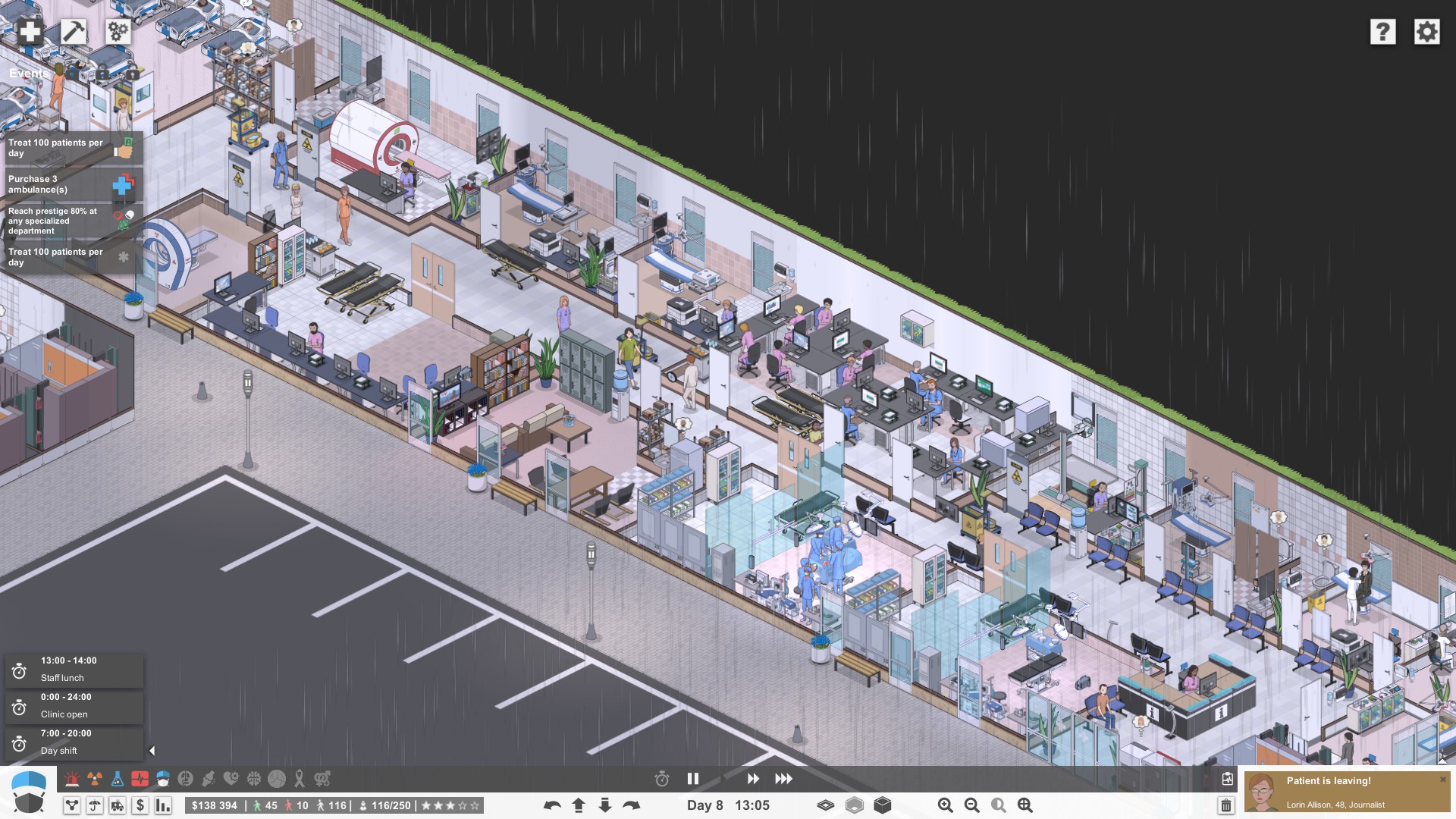Rotate camera left with curved arrow

click(552, 805)
